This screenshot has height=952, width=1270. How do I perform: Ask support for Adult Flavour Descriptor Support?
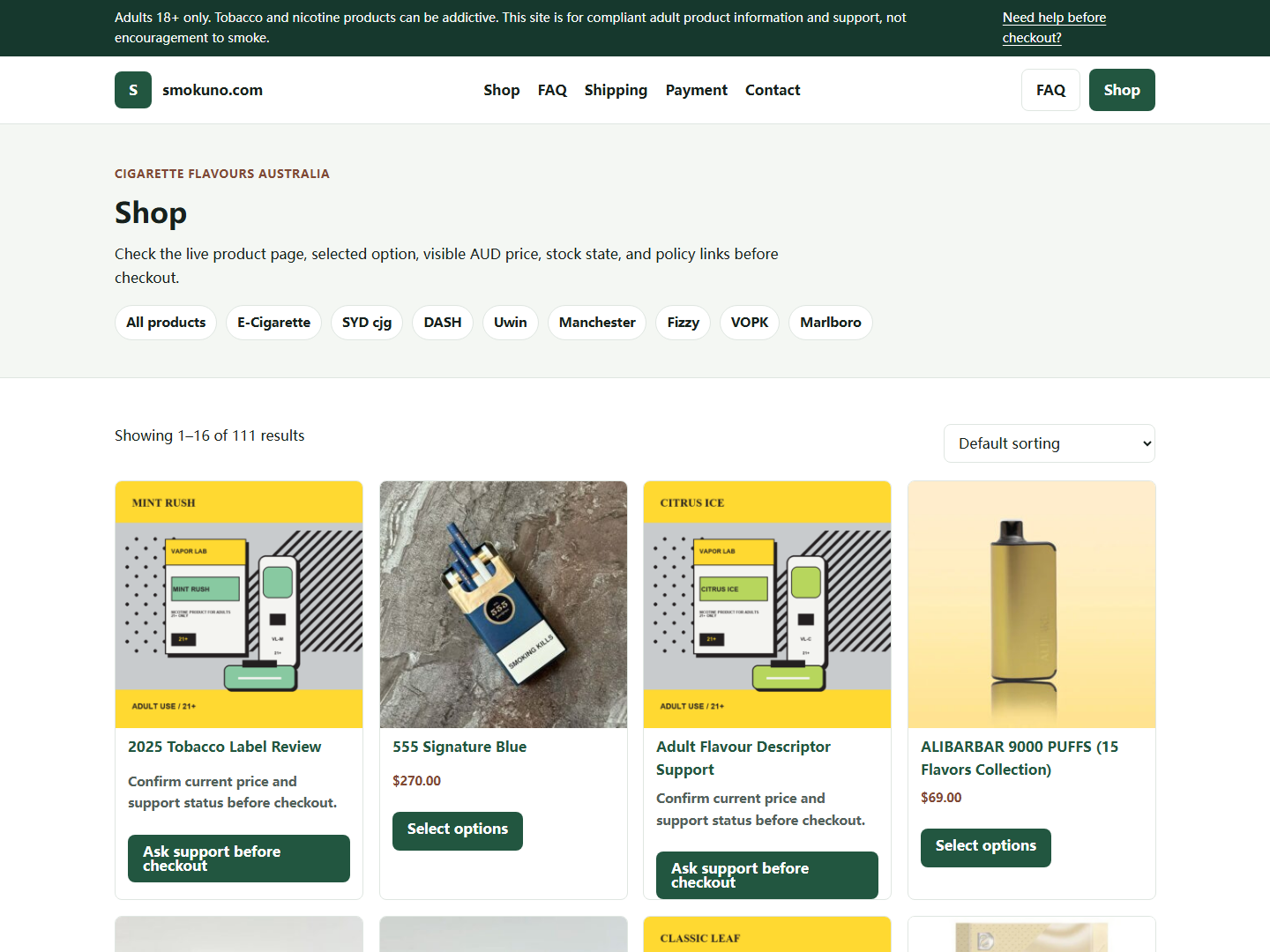(x=767, y=875)
